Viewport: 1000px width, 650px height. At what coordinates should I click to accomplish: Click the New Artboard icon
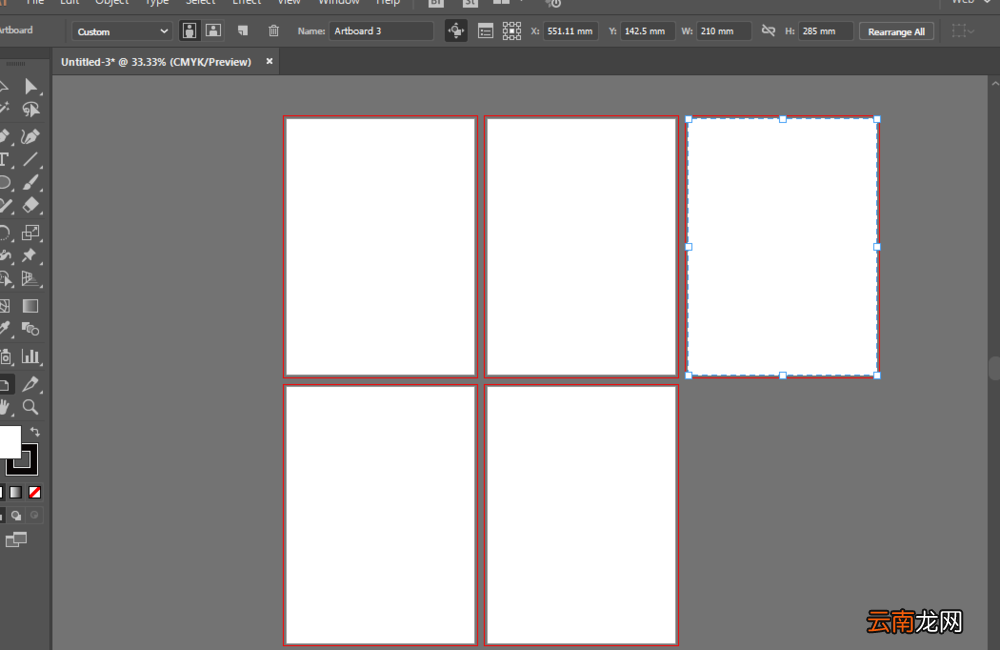click(242, 31)
